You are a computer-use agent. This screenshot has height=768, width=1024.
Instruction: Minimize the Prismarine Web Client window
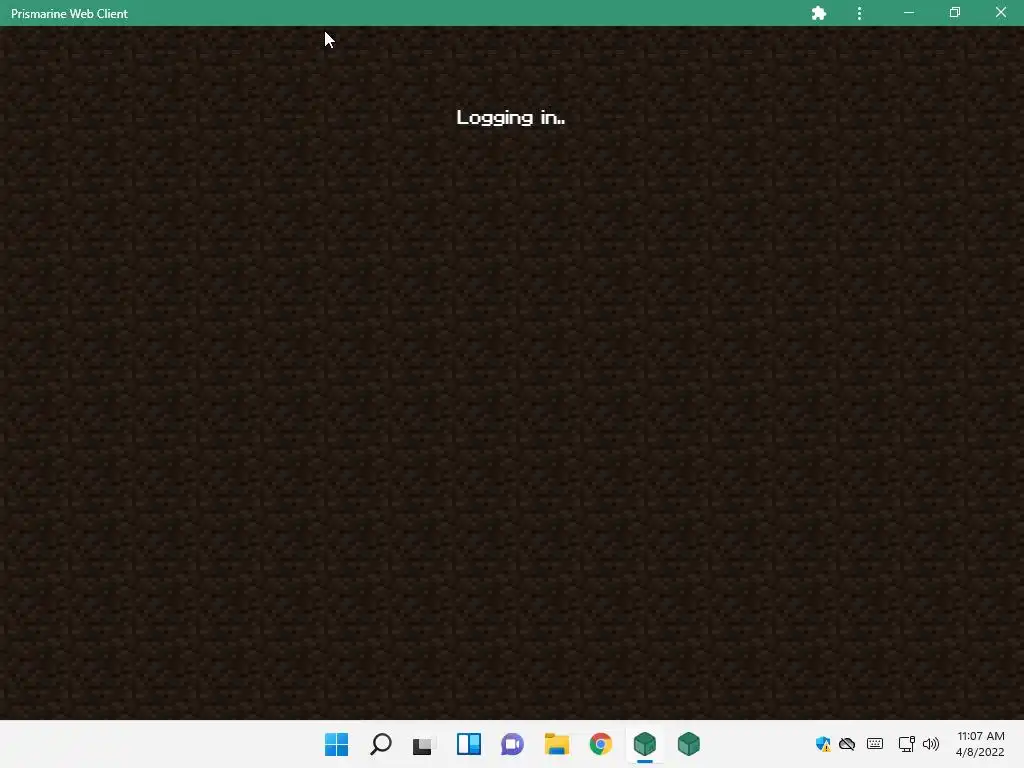[908, 13]
